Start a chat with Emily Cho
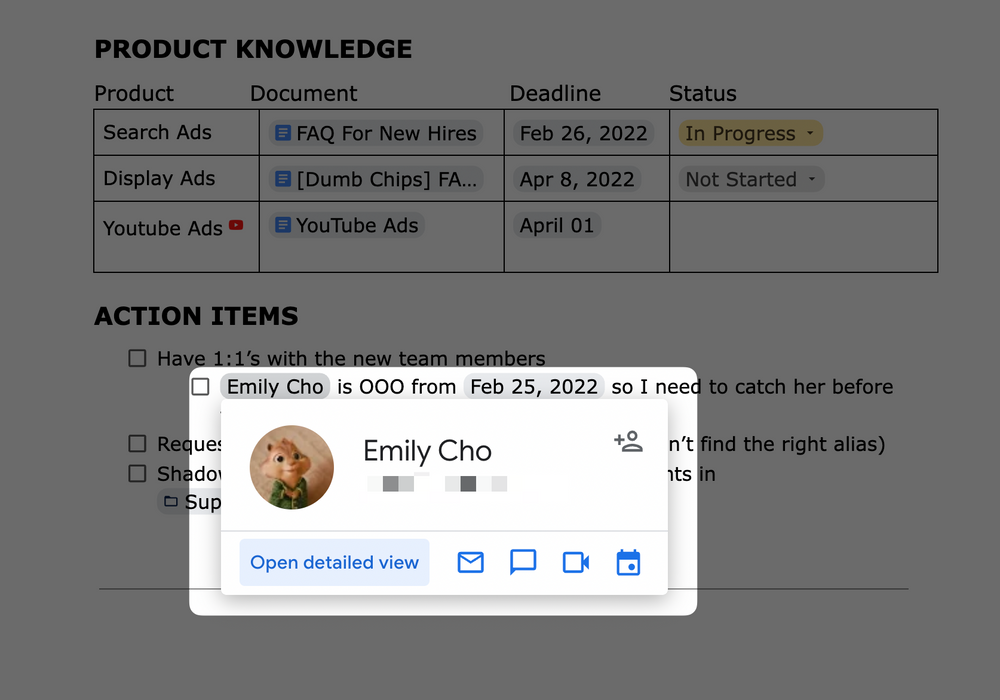Screen dimensions: 1000x700 pos(522,563)
